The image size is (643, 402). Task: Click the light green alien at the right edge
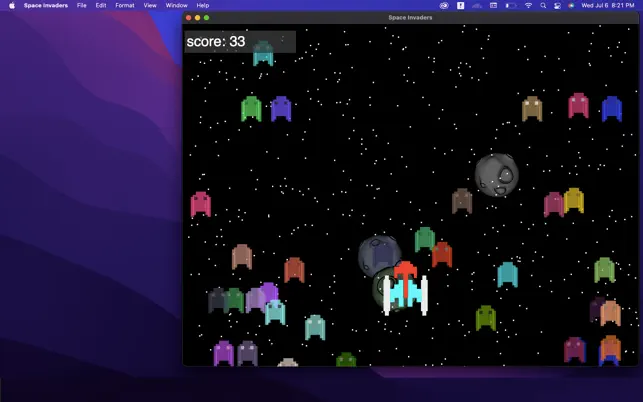[604, 270]
